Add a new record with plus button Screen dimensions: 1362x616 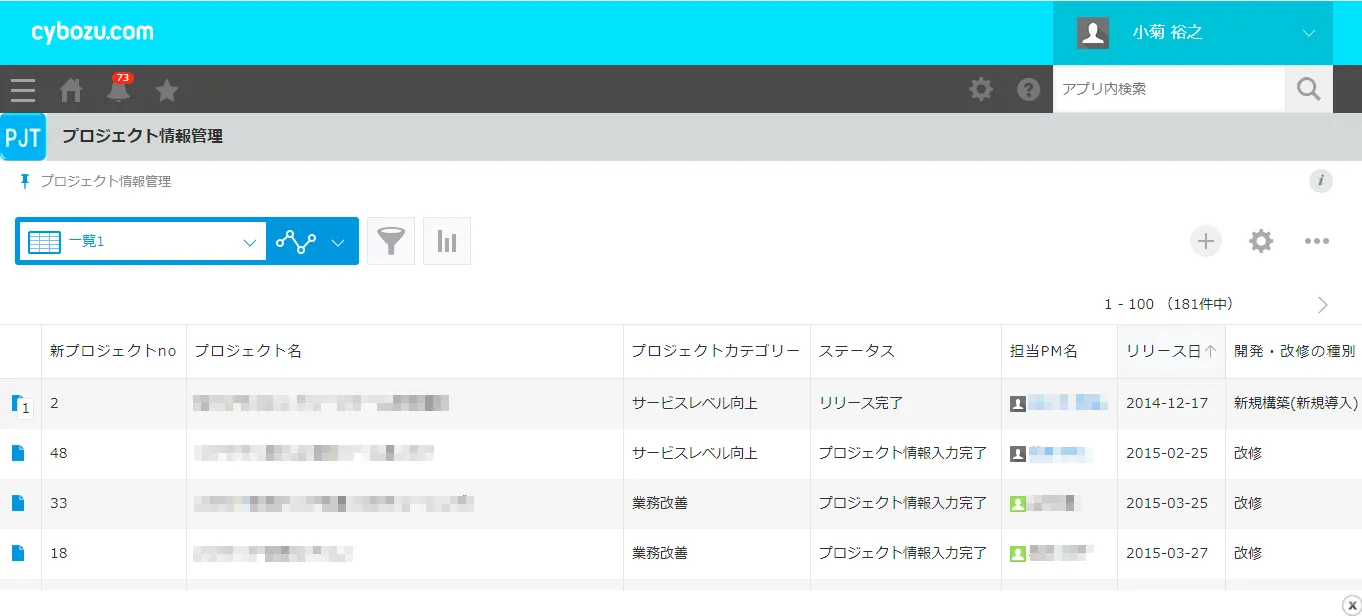1205,241
